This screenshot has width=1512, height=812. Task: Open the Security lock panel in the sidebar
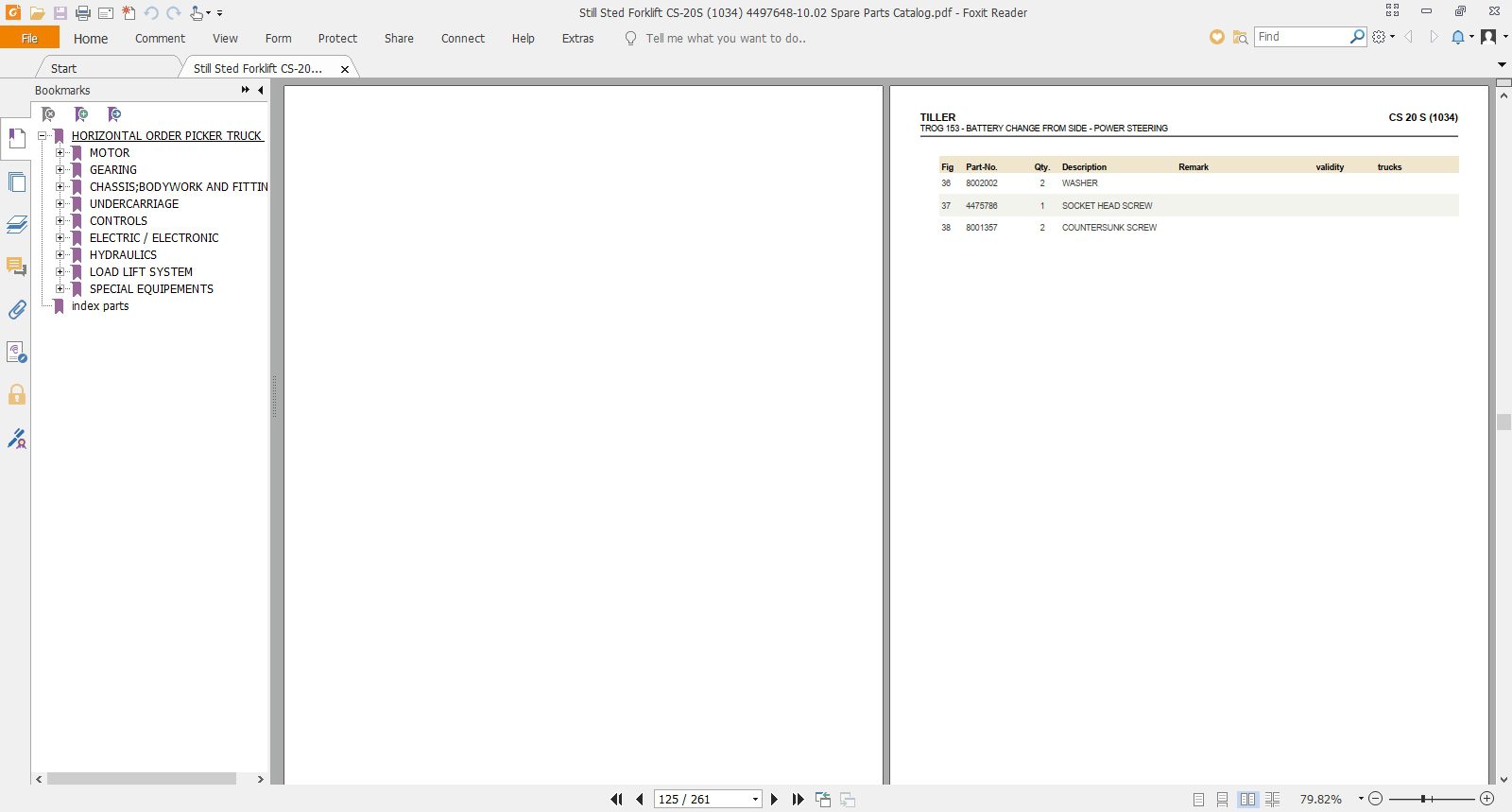click(17, 394)
